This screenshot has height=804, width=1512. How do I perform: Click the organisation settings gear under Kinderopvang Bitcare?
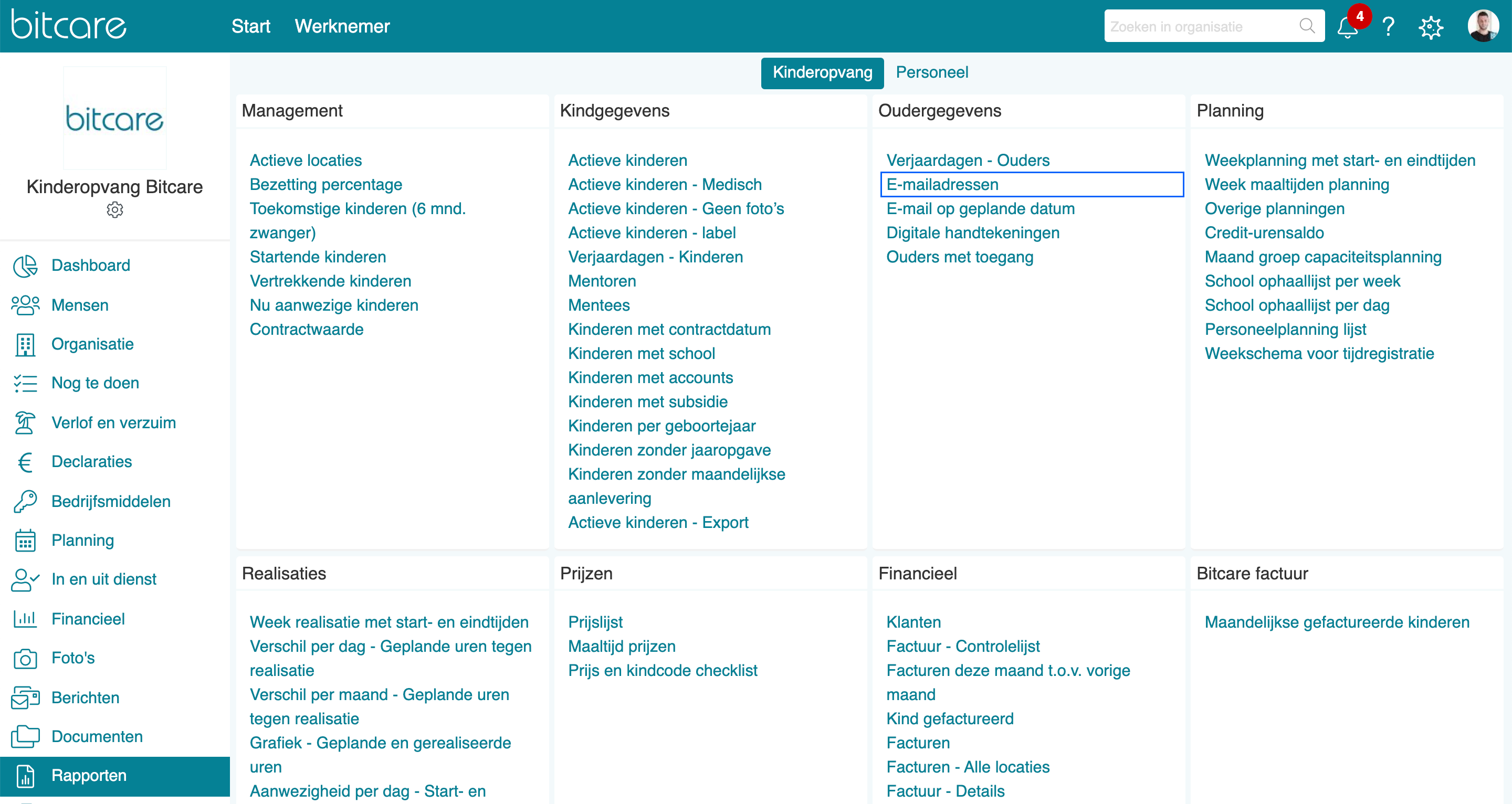(115, 209)
